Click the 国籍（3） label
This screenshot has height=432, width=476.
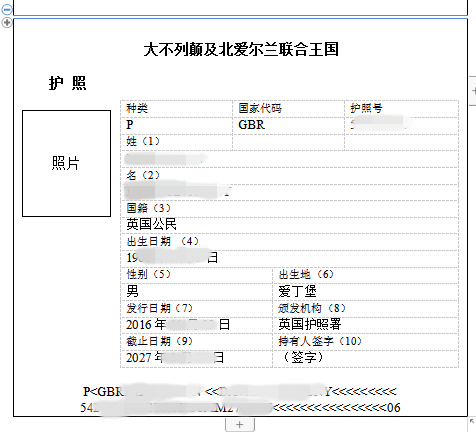[148, 208]
